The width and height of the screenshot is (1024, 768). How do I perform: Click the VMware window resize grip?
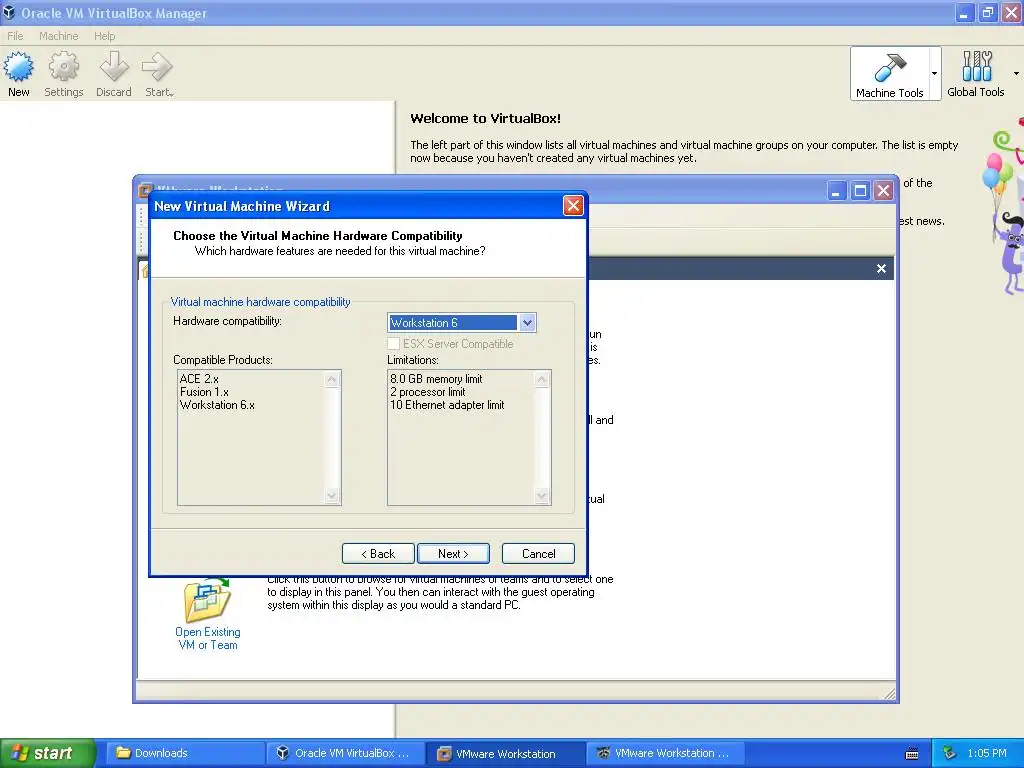tap(889, 694)
